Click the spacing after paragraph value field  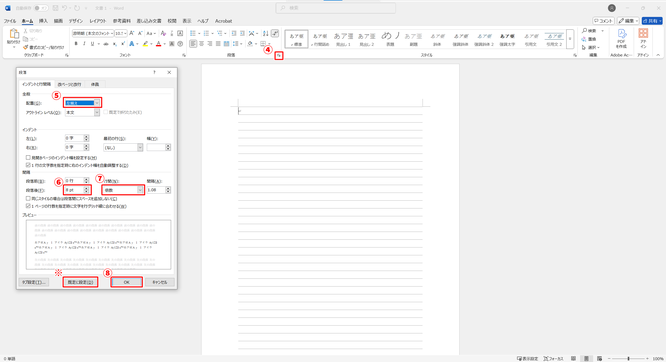click(x=74, y=190)
